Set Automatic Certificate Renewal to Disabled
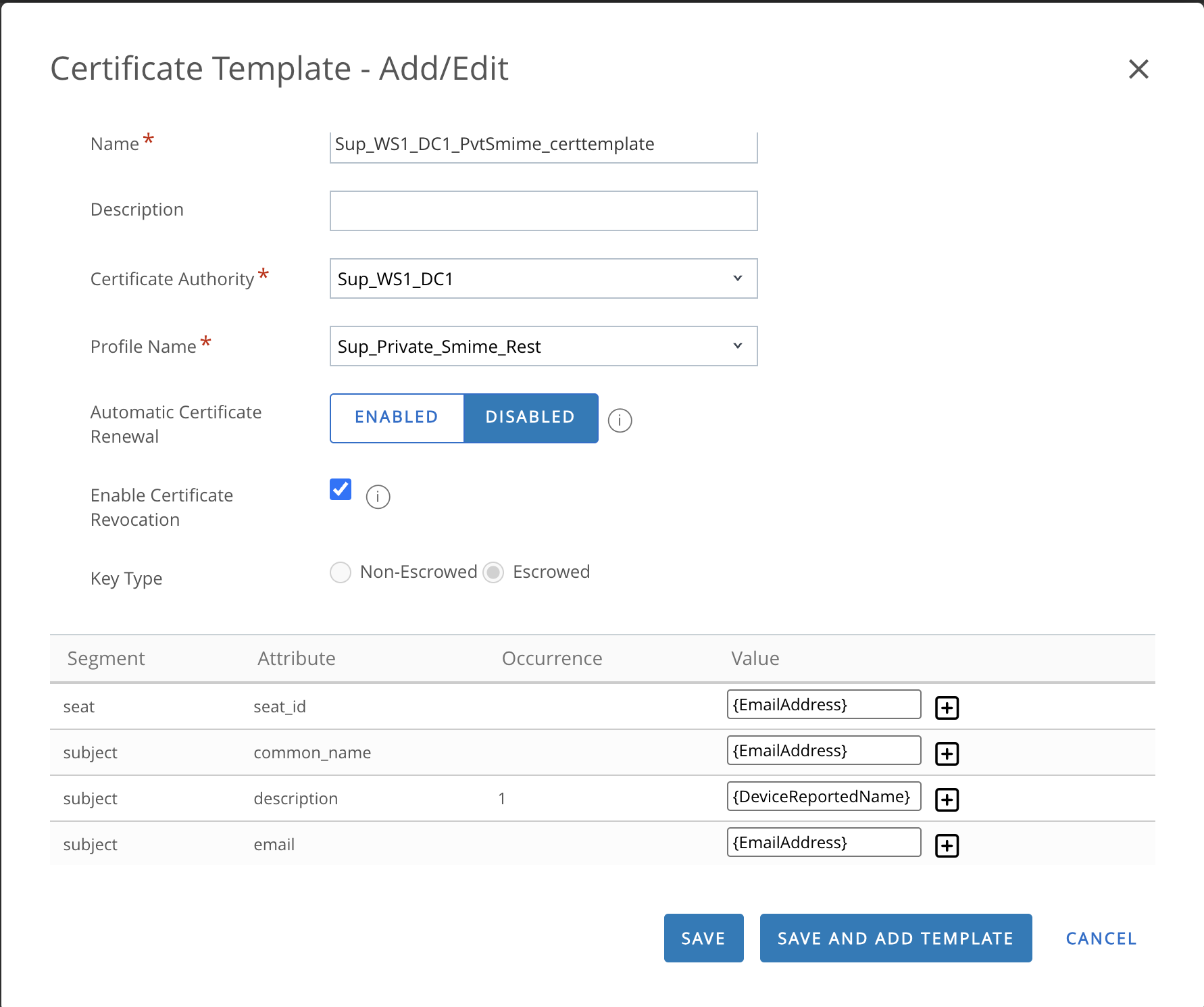Image resolution: width=1204 pixels, height=1007 pixels. (530, 418)
